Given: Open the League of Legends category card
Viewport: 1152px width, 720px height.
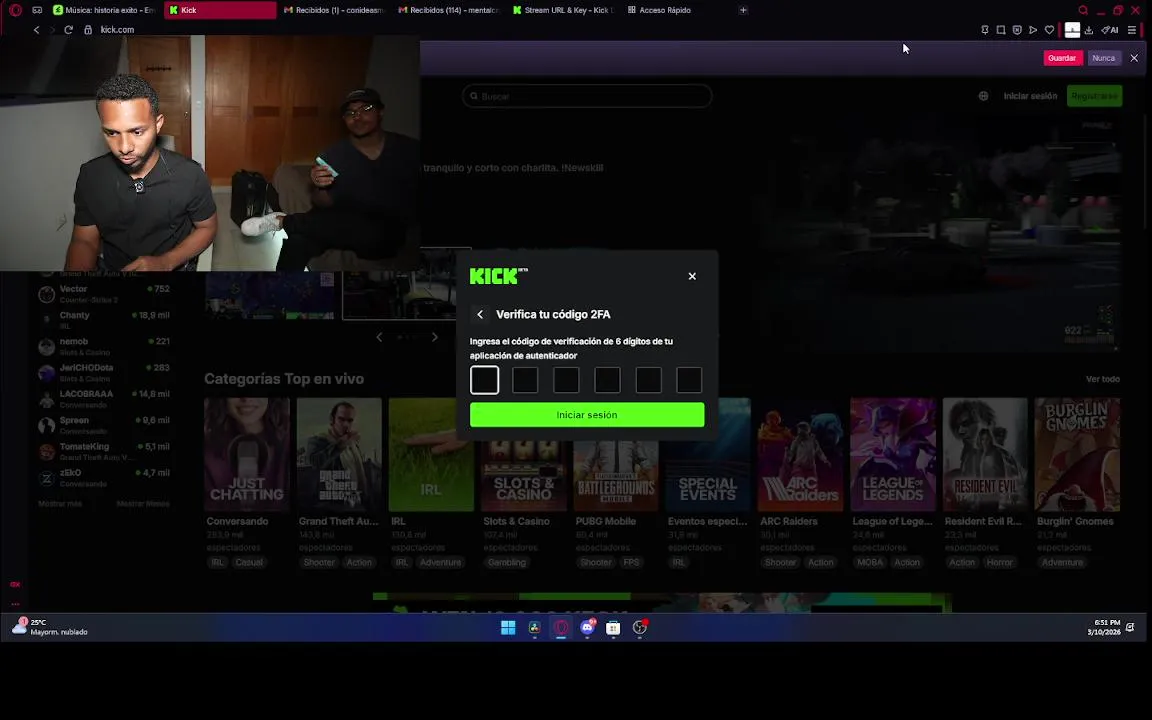Looking at the screenshot, I should 893,455.
